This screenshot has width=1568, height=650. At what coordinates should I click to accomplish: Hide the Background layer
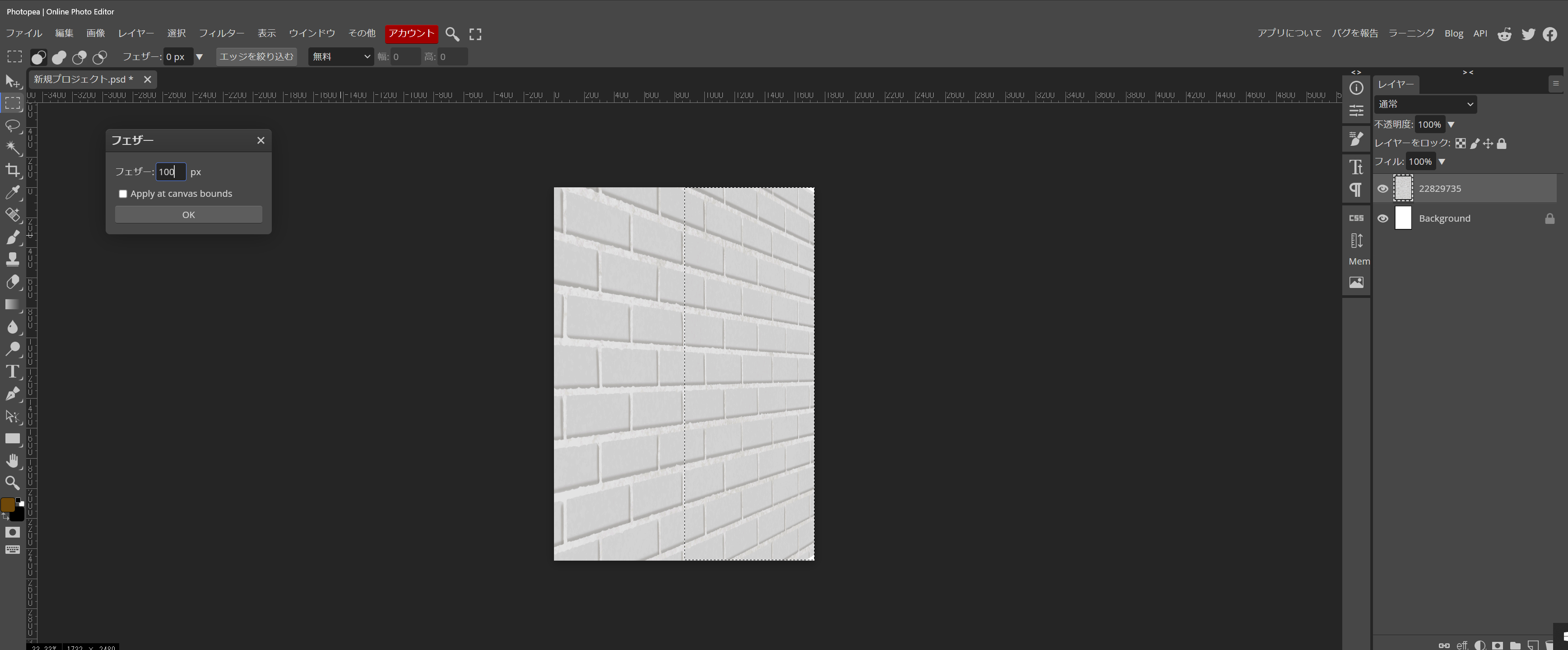point(1382,218)
